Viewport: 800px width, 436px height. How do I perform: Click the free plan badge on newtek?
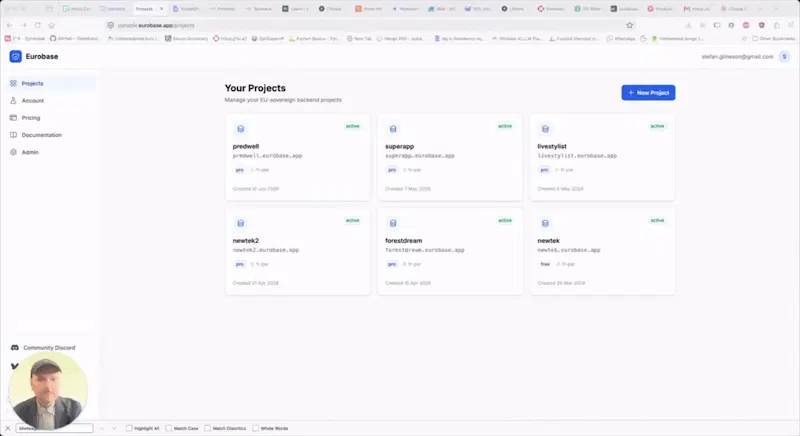545,264
